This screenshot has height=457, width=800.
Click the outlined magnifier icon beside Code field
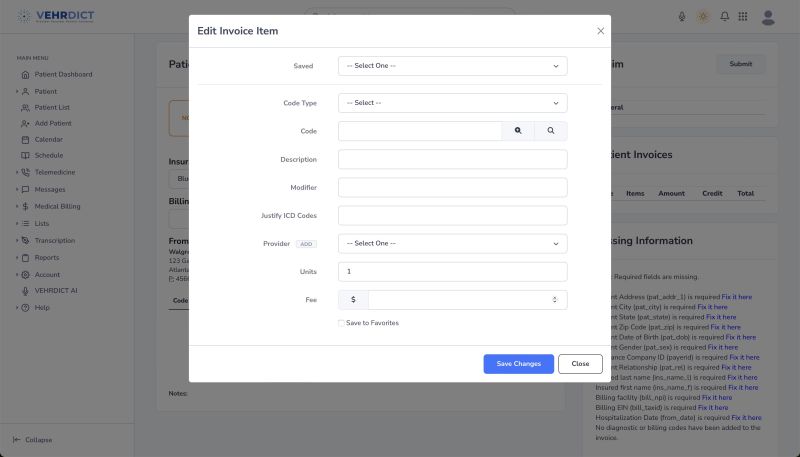[551, 131]
